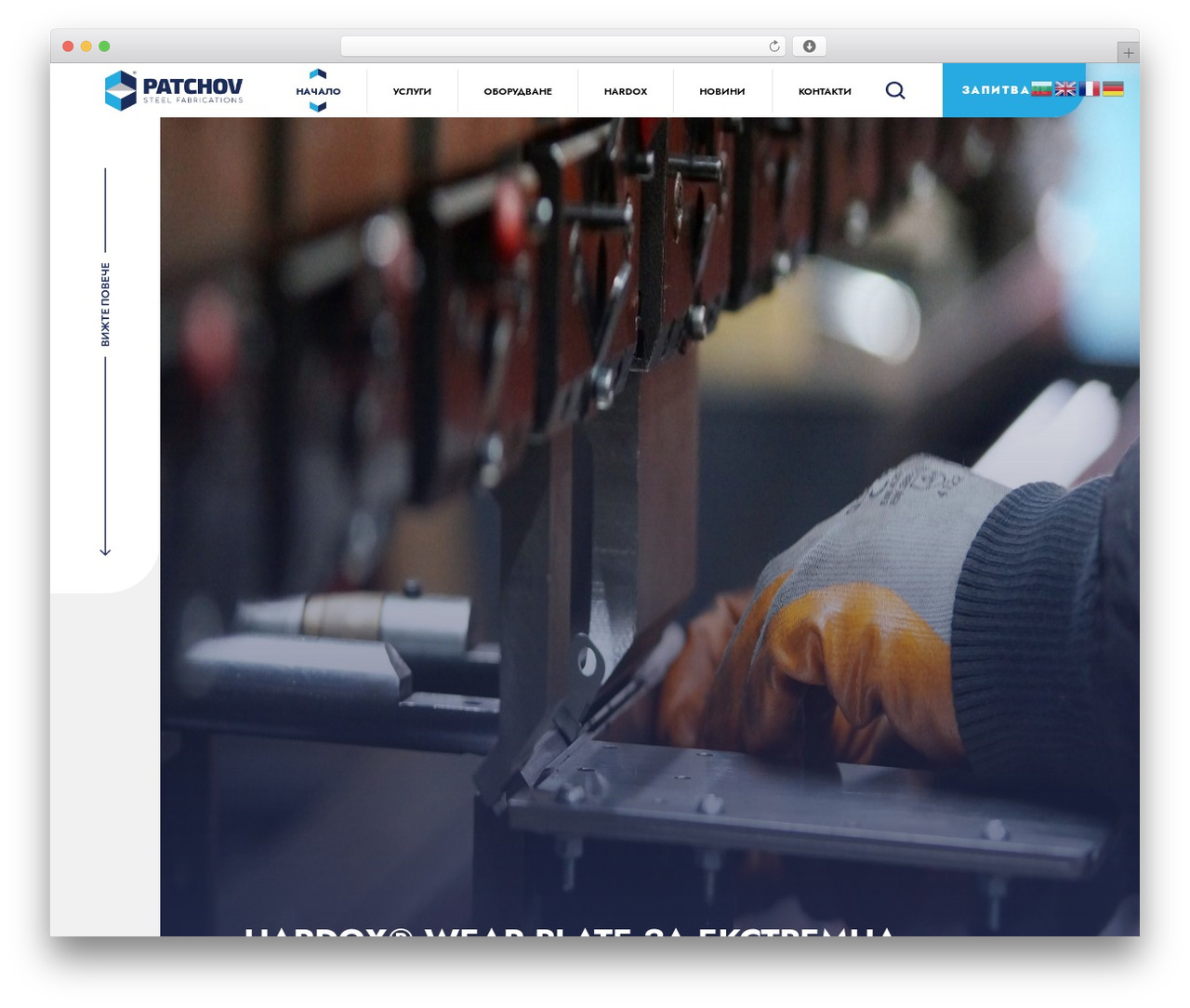Maximize the window with the green button

[x=104, y=46]
